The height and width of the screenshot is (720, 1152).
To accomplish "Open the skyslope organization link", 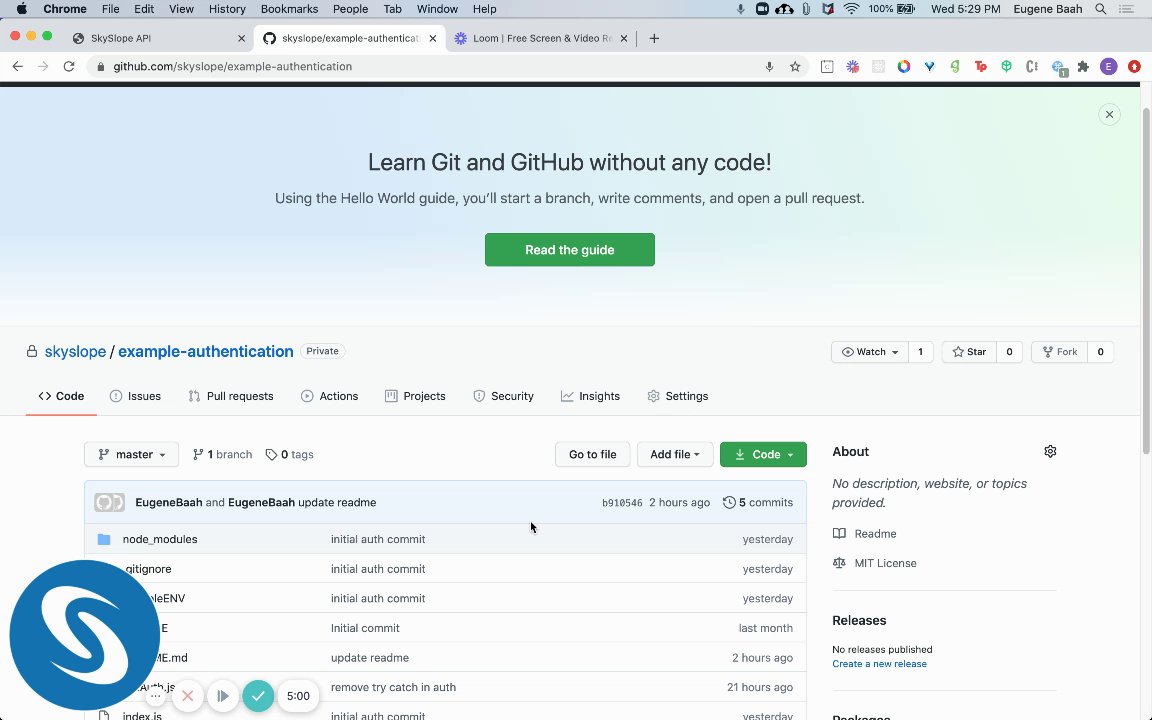I will (75, 351).
